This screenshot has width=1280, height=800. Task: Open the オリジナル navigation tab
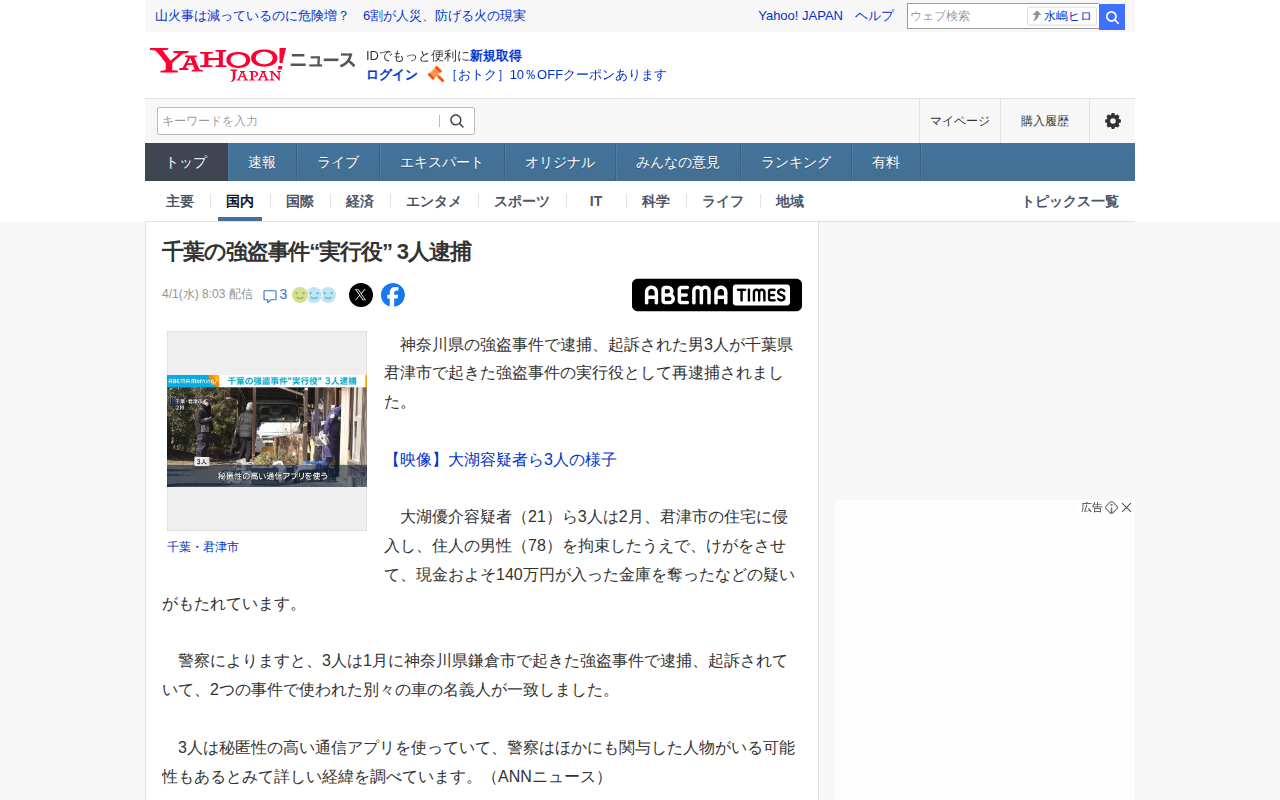pos(560,162)
